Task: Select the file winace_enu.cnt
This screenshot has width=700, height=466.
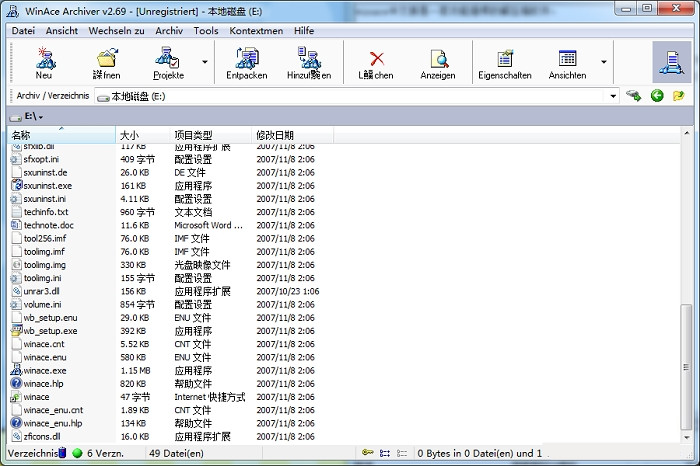Action: coord(53,410)
